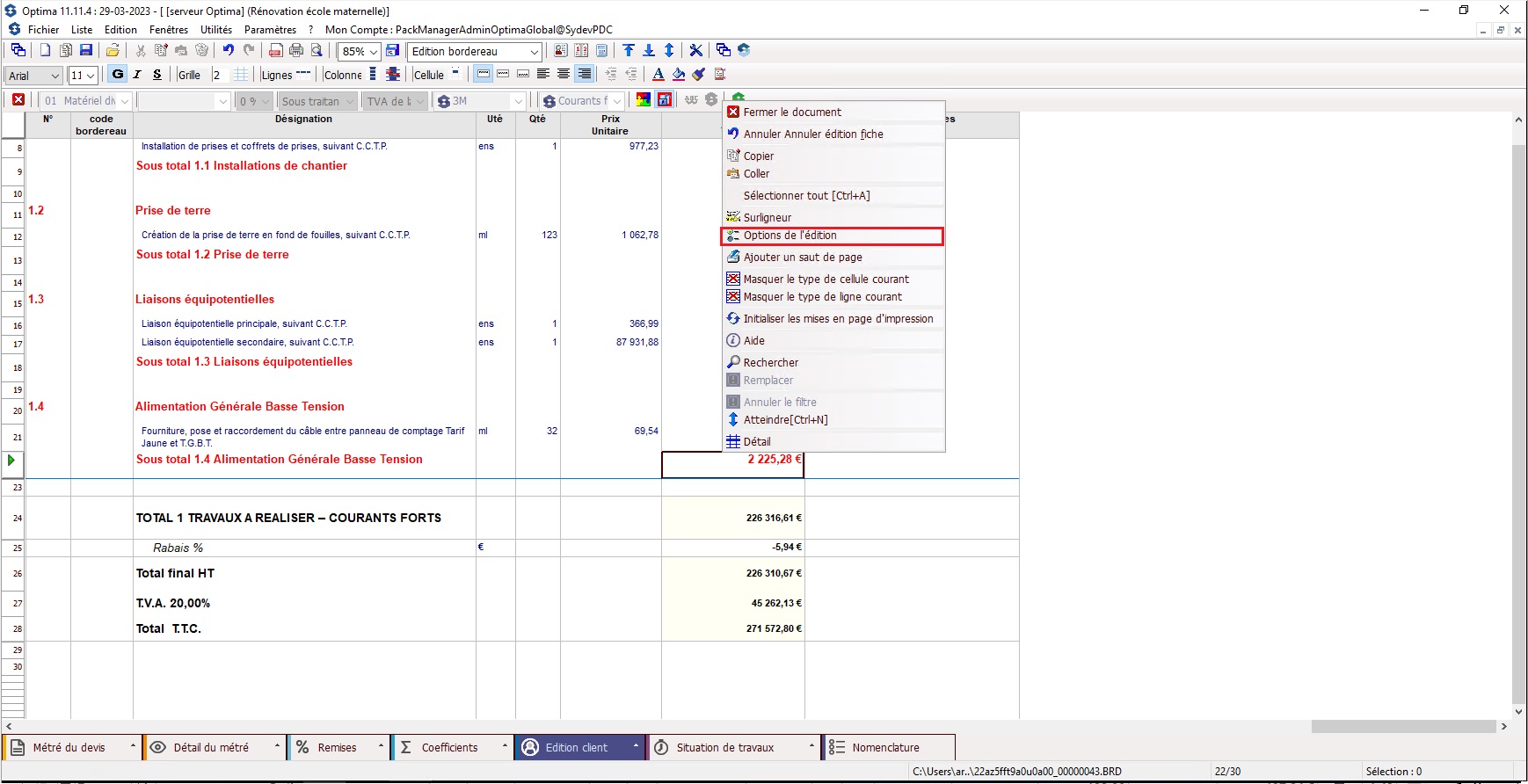Screen dimensions: 1528x784
Task: Click the vertical scrollbar down arrow
Action: [x=1518, y=712]
